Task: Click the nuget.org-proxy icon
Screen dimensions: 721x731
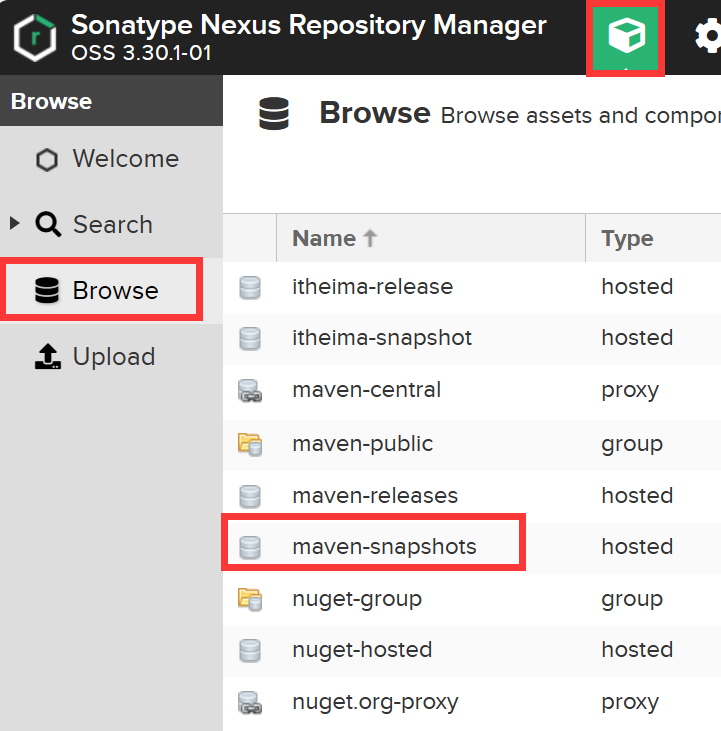Action: pos(250,703)
